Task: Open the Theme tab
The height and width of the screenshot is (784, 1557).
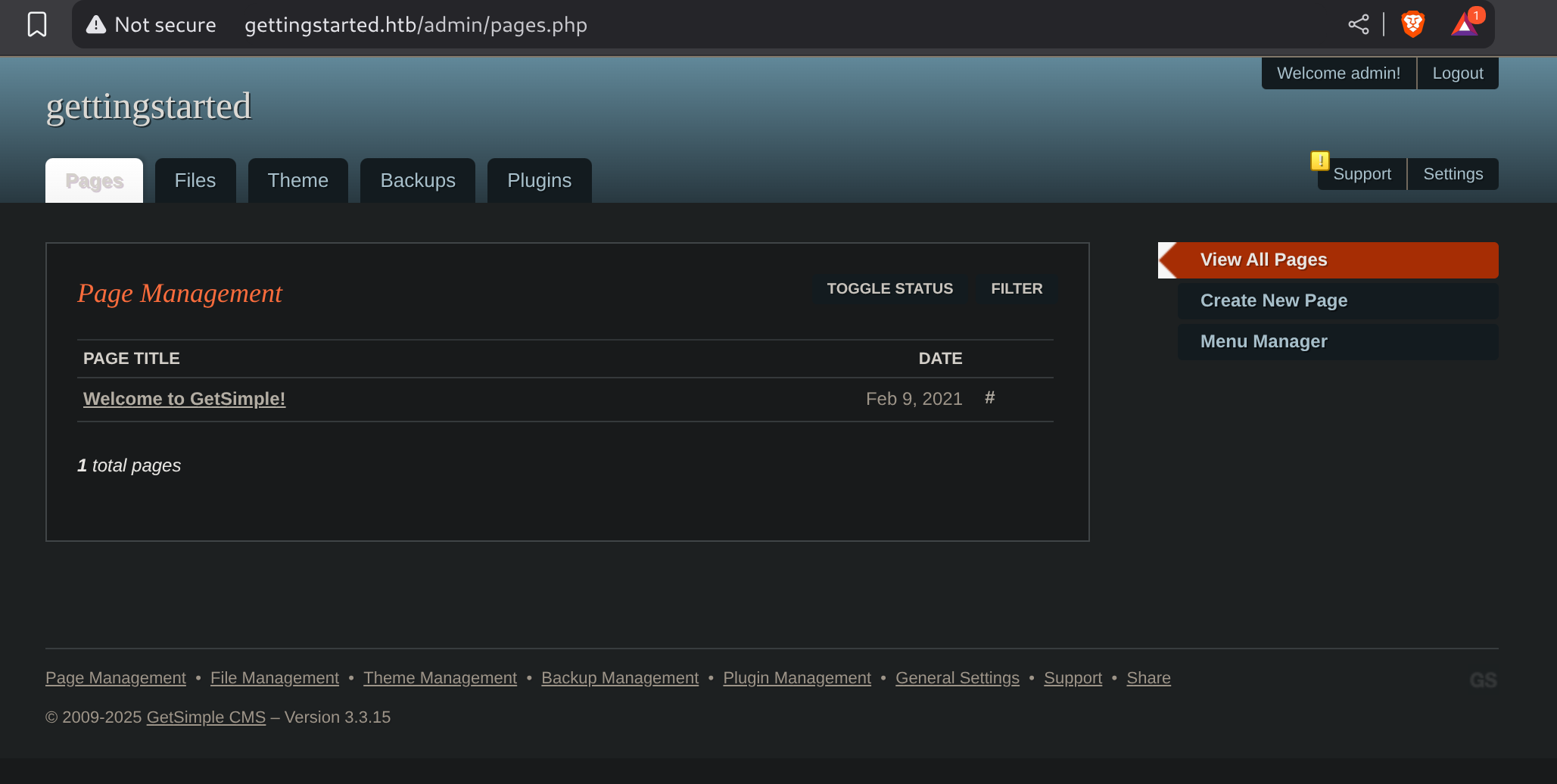Action: (298, 181)
